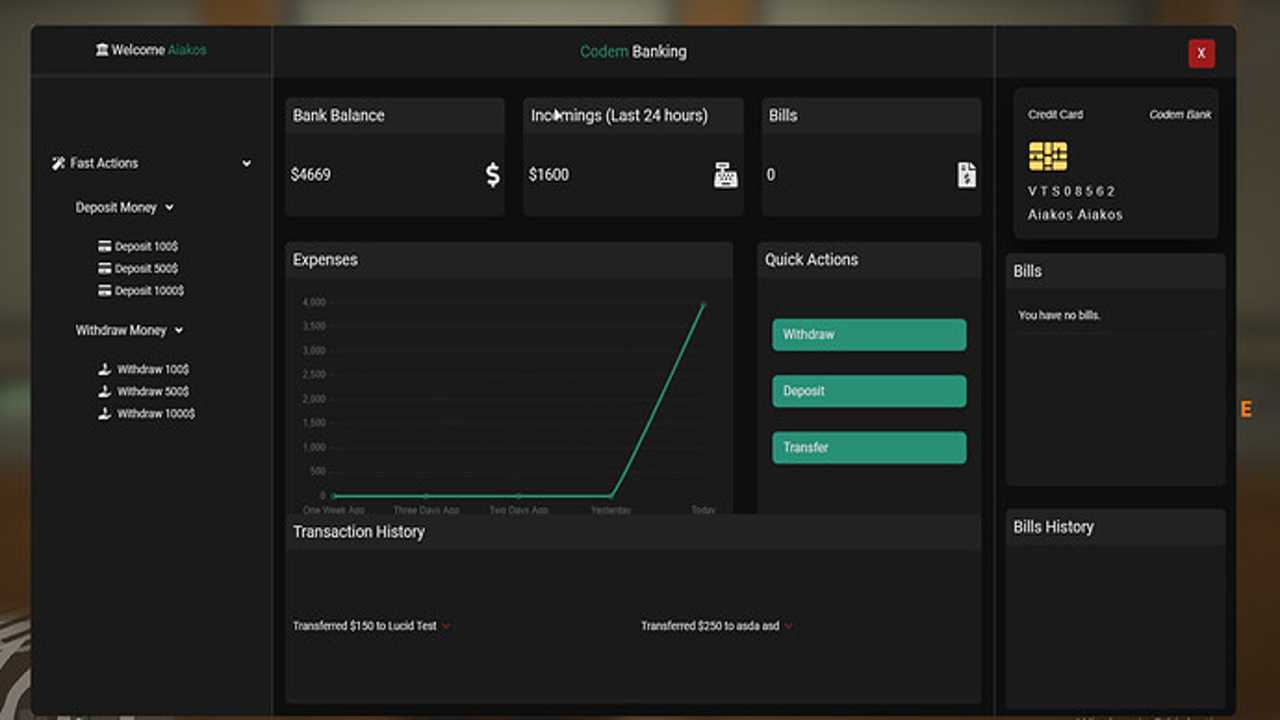Expand the Transferred $250 to asda asd entry
The height and width of the screenshot is (720, 1280).
[x=789, y=626]
